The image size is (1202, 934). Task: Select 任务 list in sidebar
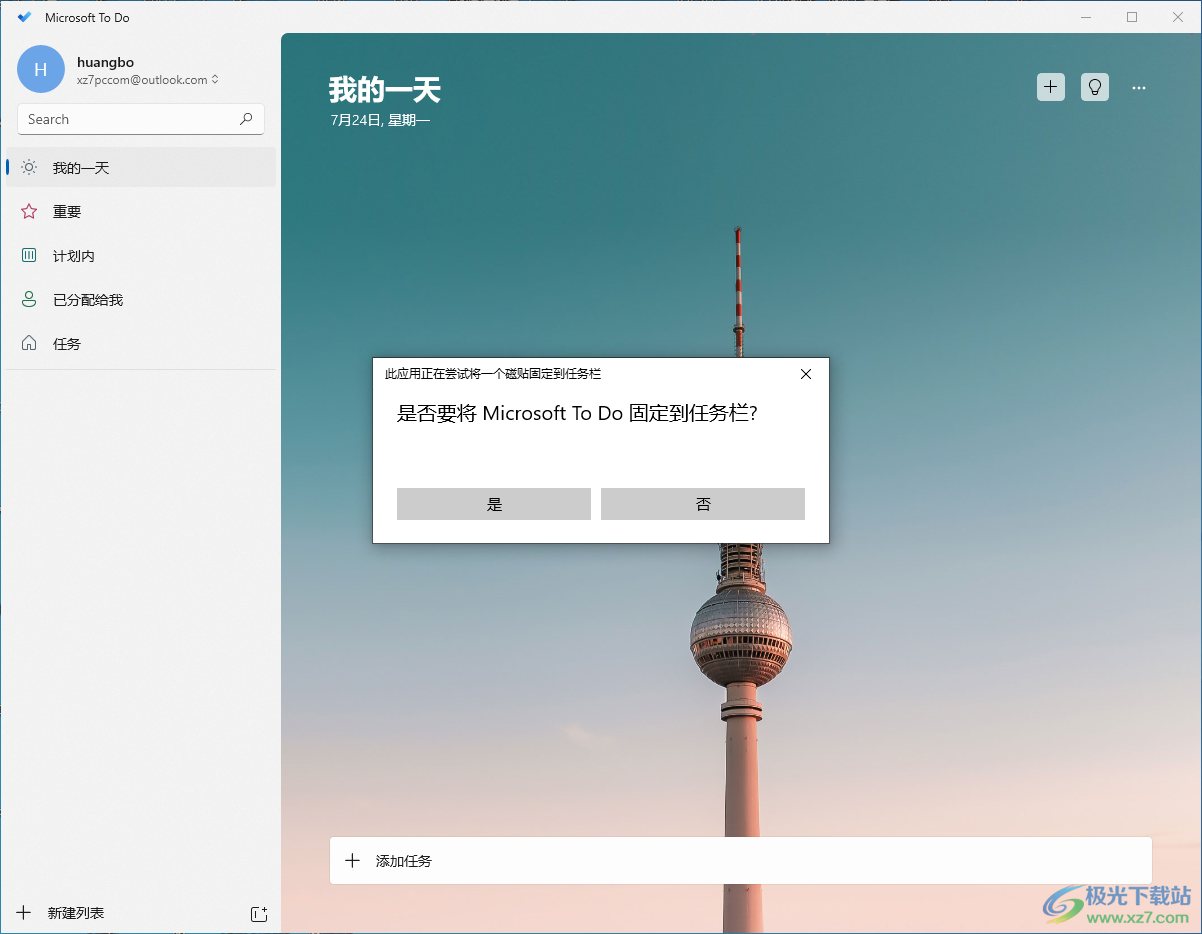[x=141, y=344]
